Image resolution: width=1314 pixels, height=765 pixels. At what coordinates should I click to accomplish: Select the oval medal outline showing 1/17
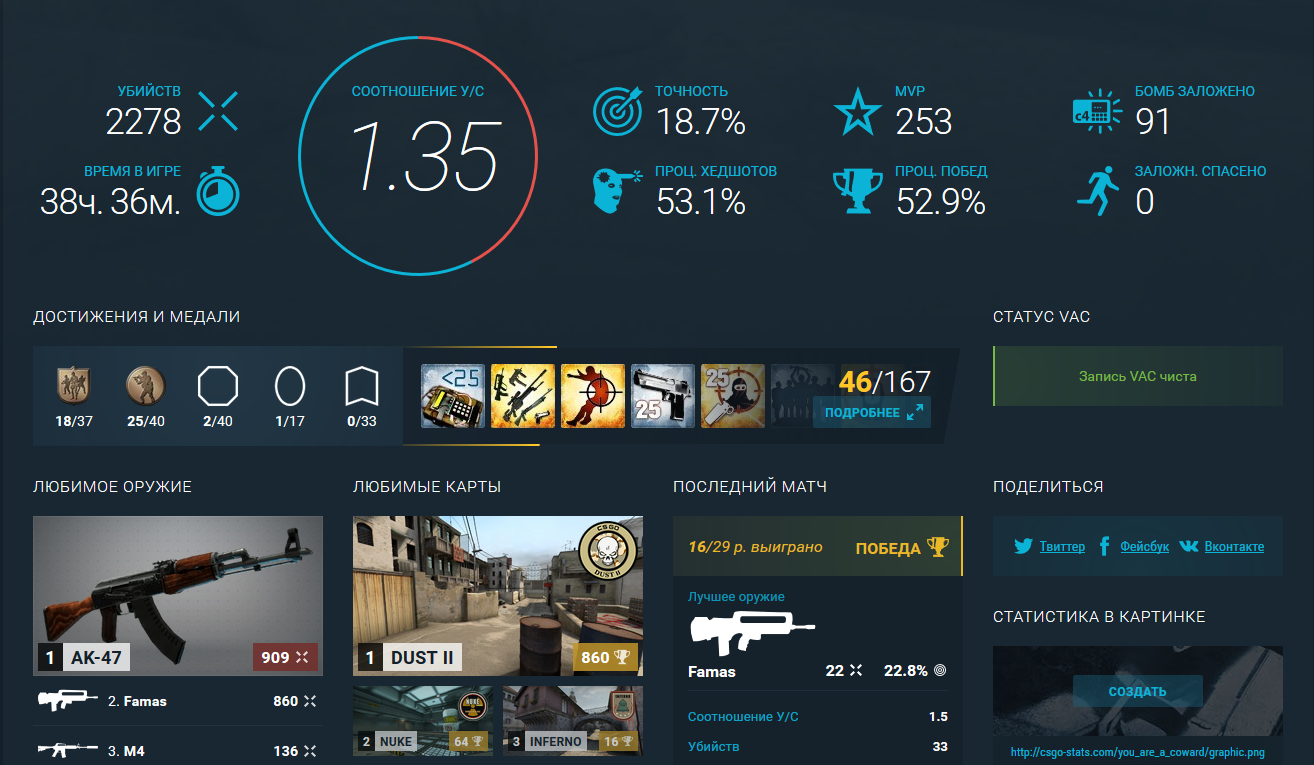click(x=290, y=384)
